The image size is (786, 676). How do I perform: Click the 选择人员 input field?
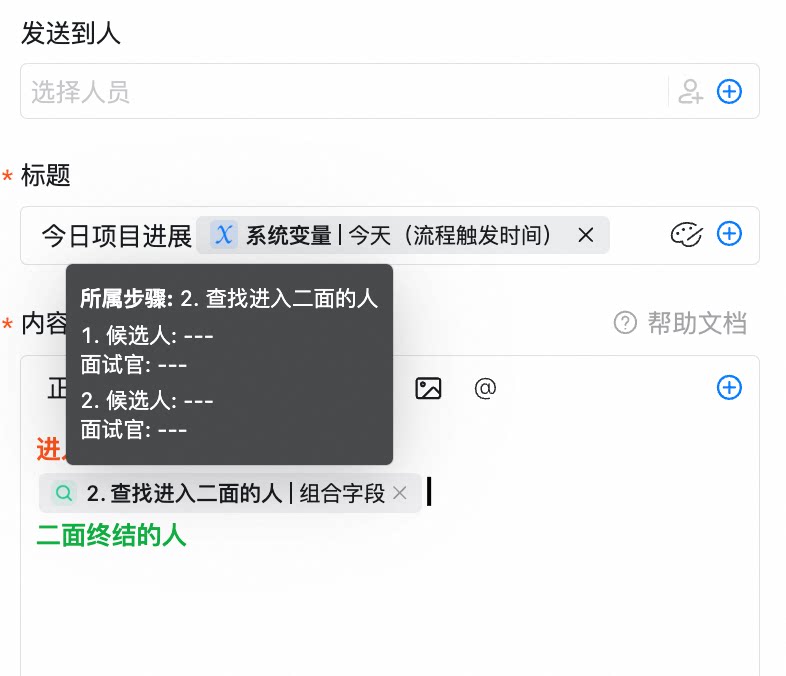(x=344, y=91)
